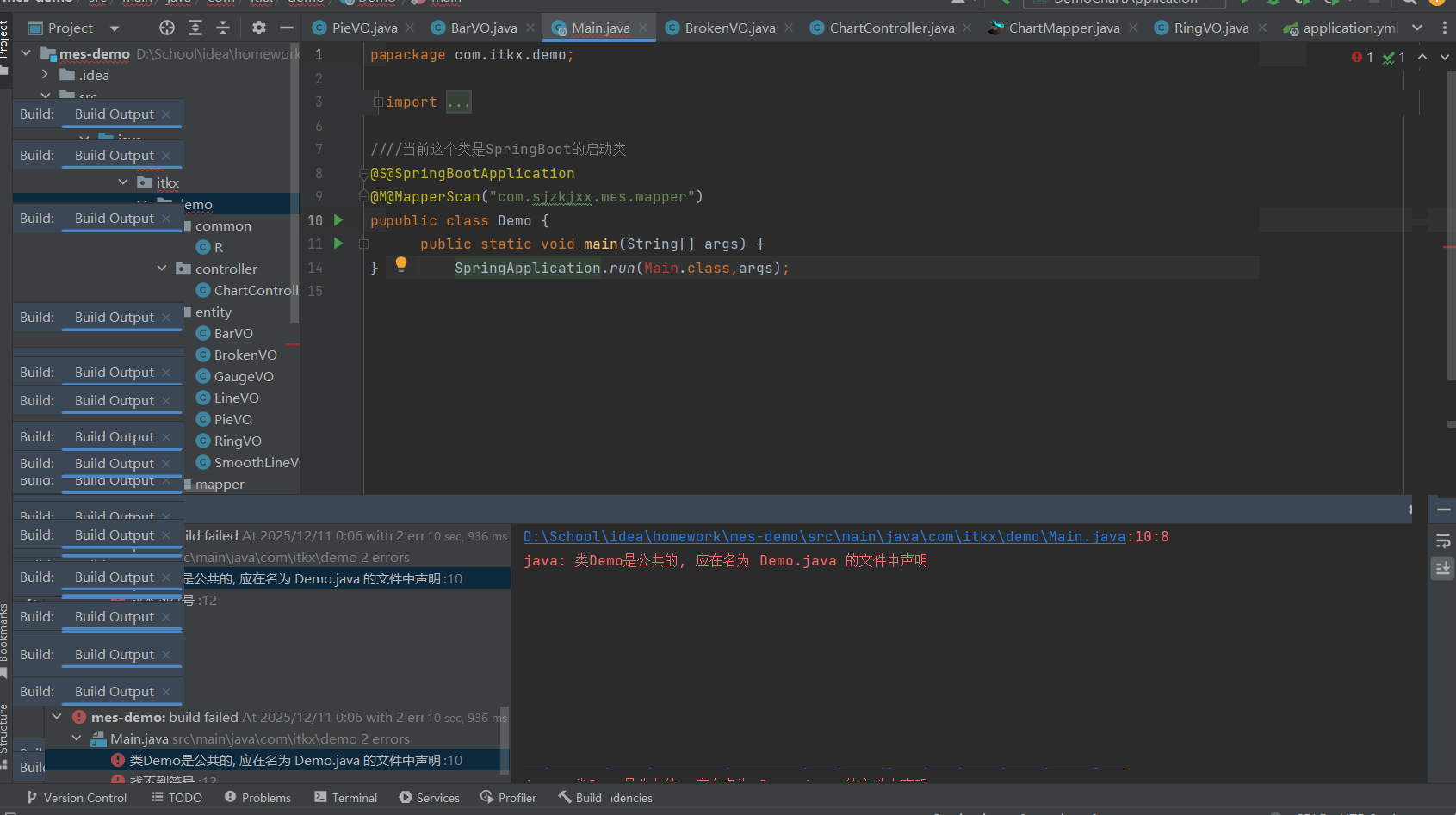Image resolution: width=1456 pixels, height=815 pixels.
Task: Toggle scroll to end in build output
Action: [1443, 568]
